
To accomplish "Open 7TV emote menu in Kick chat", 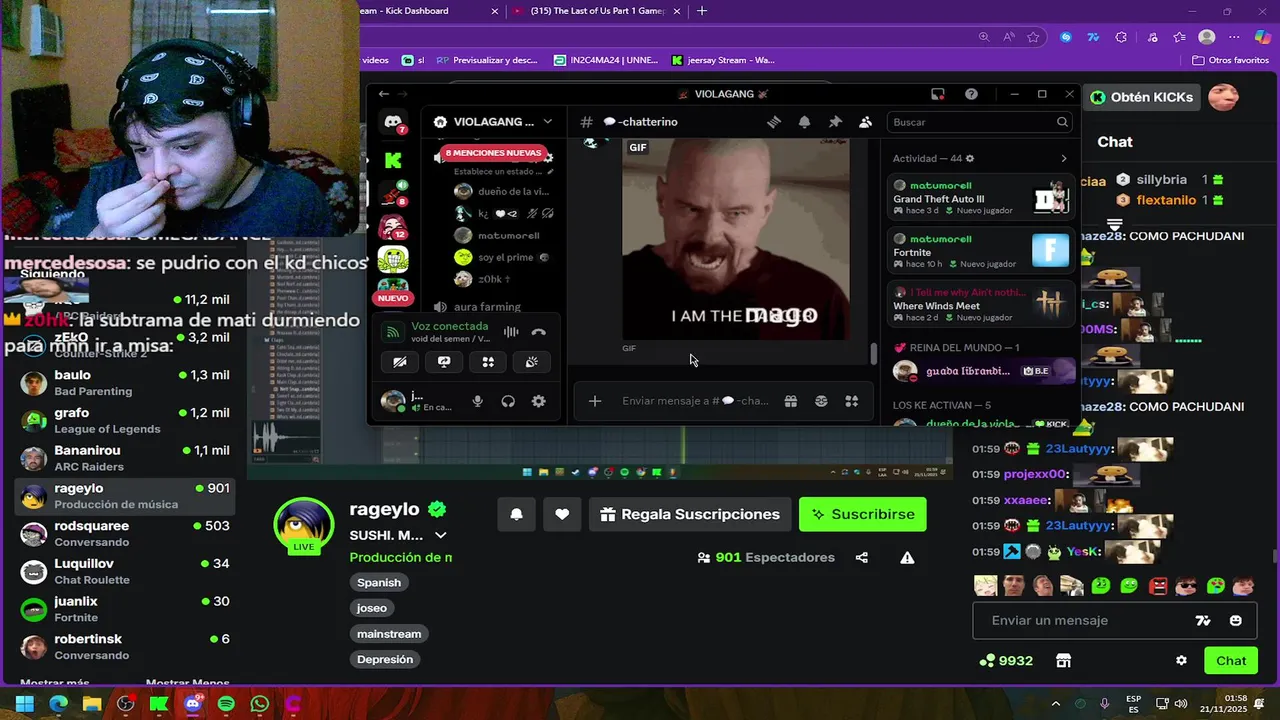I will [x=1203, y=620].
